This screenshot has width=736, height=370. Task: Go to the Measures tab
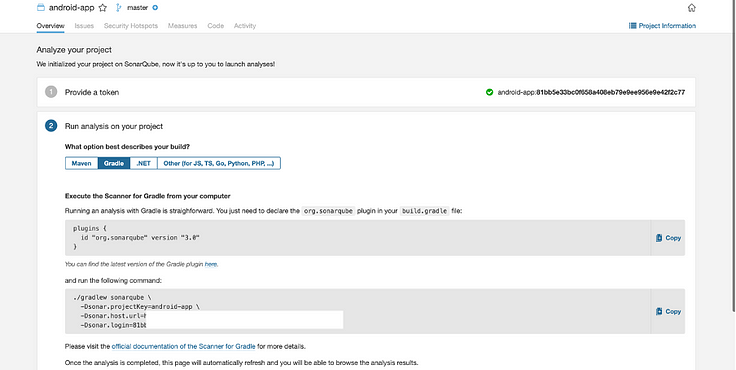(x=183, y=26)
